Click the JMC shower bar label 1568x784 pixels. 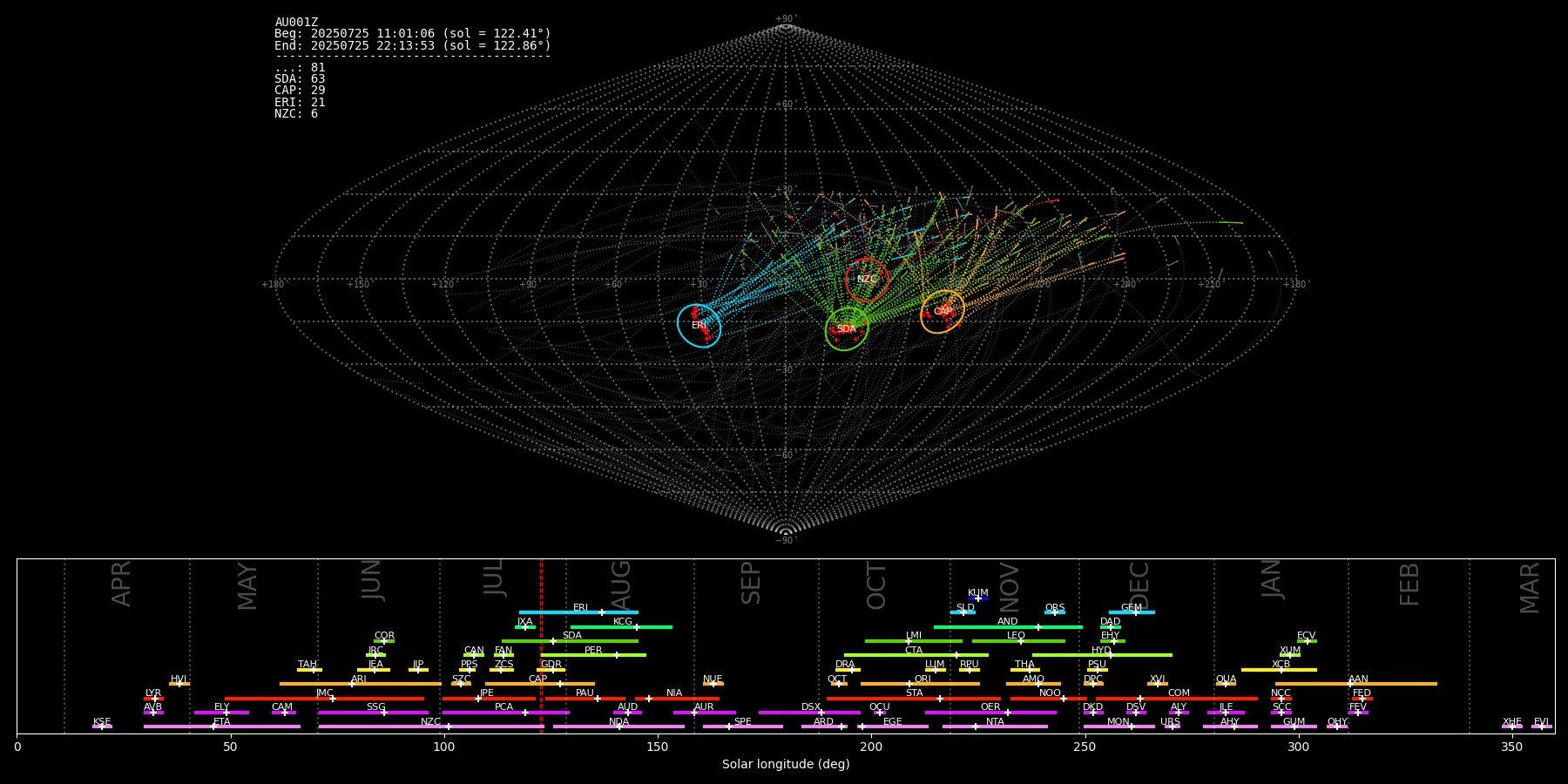(325, 693)
